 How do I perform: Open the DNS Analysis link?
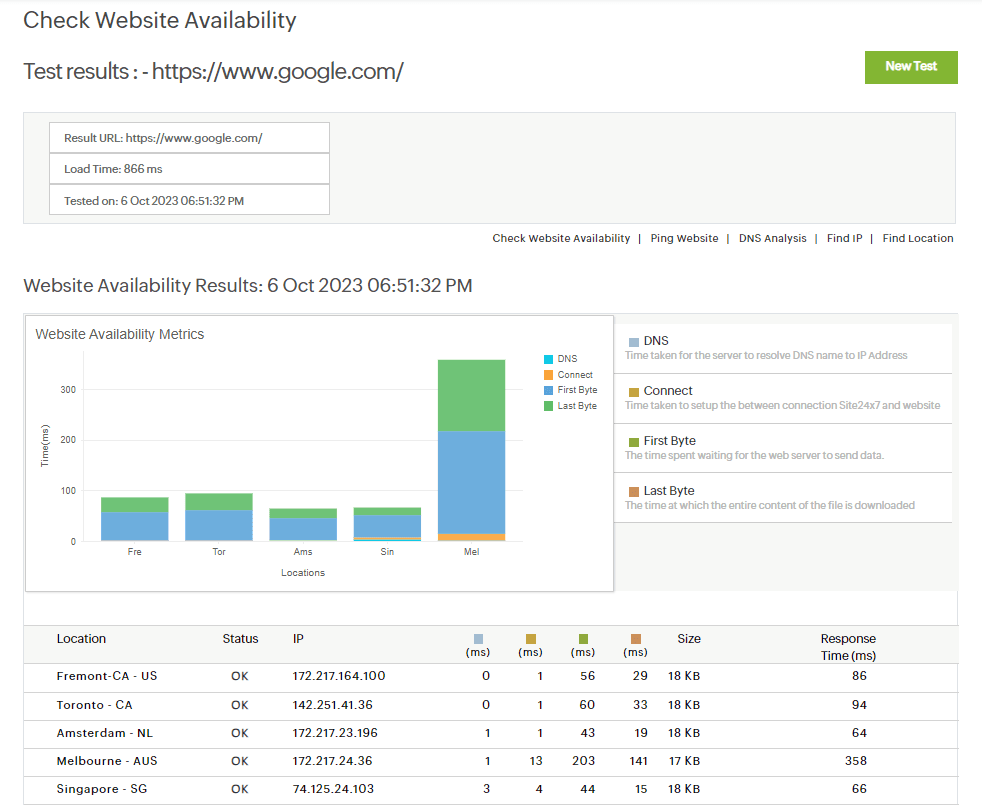772,239
